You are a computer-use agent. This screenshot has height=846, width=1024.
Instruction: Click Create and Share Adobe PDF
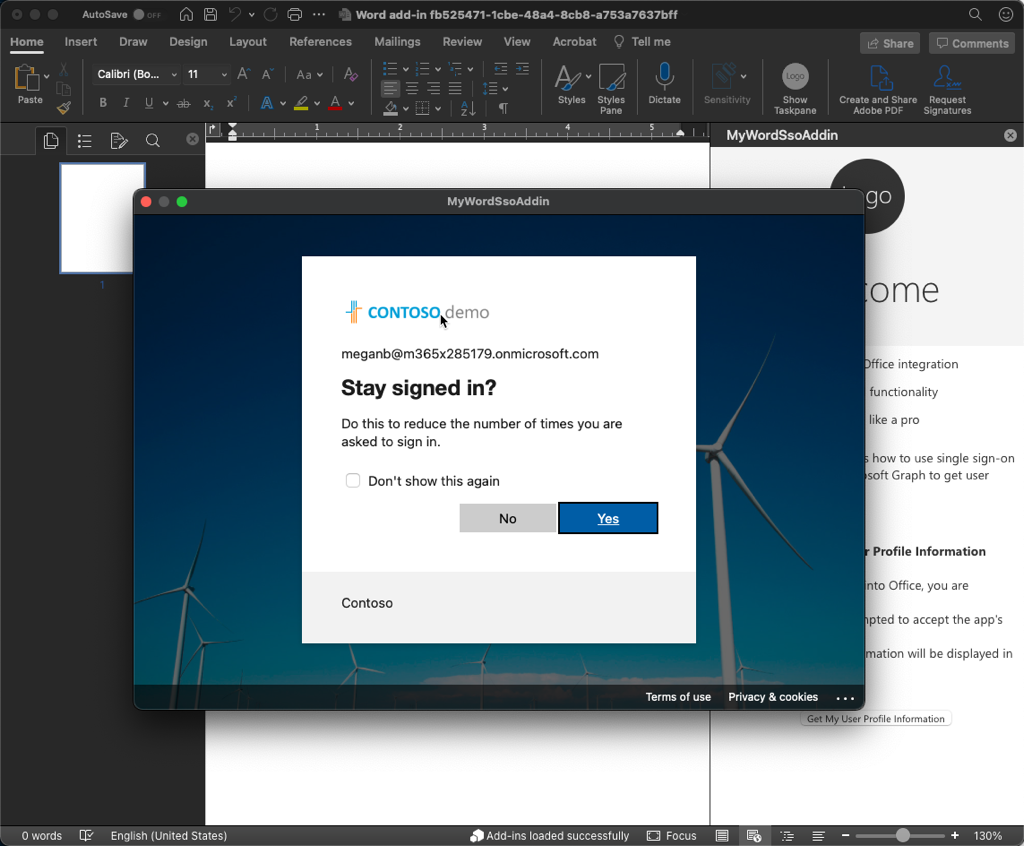click(878, 89)
